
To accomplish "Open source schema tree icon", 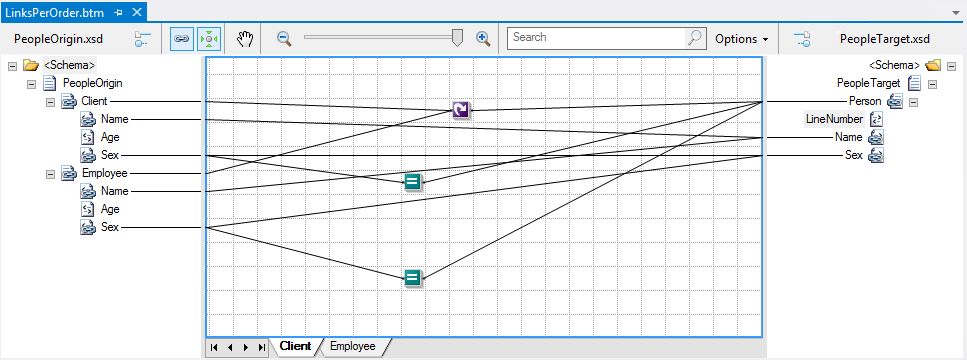I will tap(142, 39).
